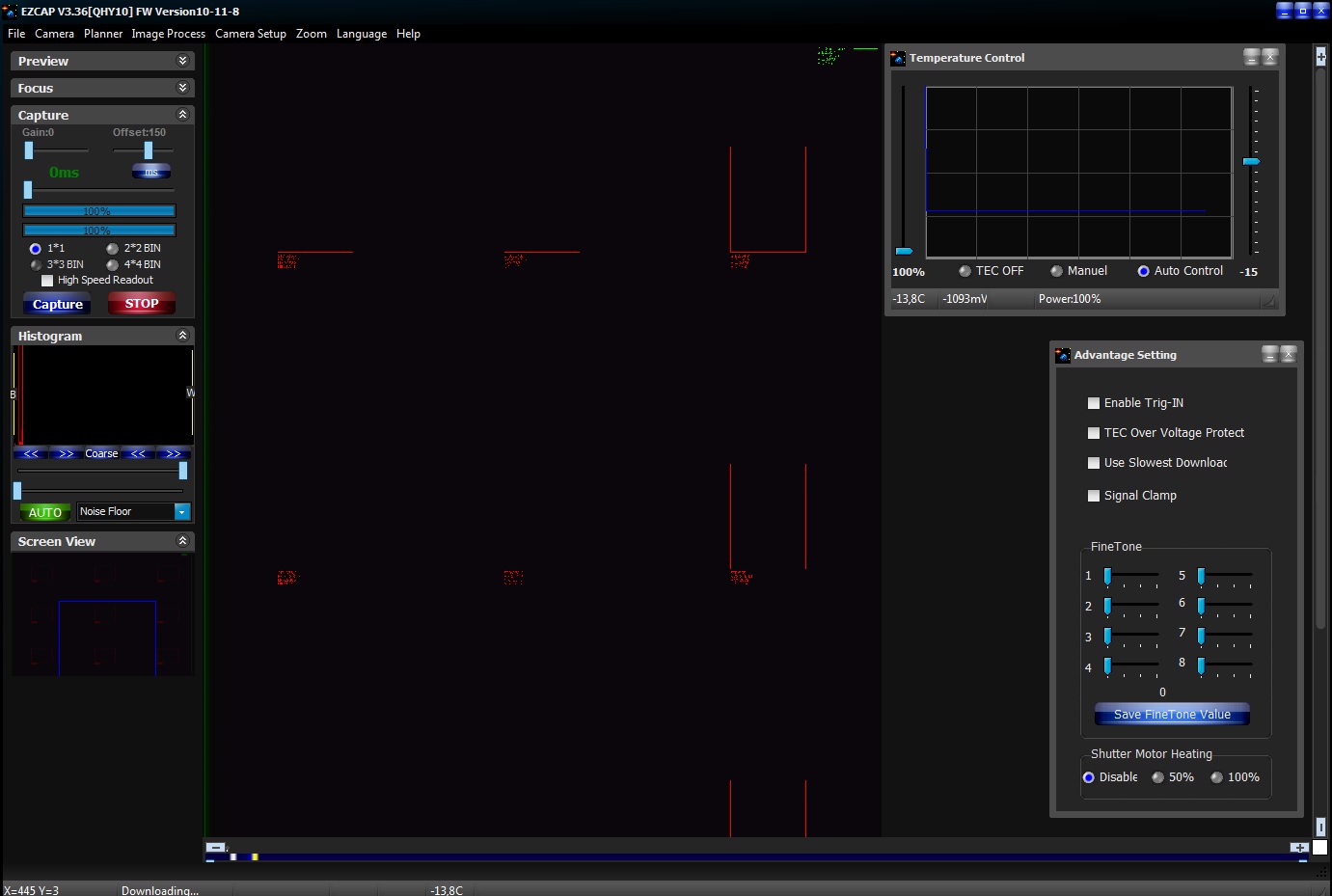The width and height of the screenshot is (1332, 896).
Task: Select 1*1 binning radio button
Action: coord(36,249)
